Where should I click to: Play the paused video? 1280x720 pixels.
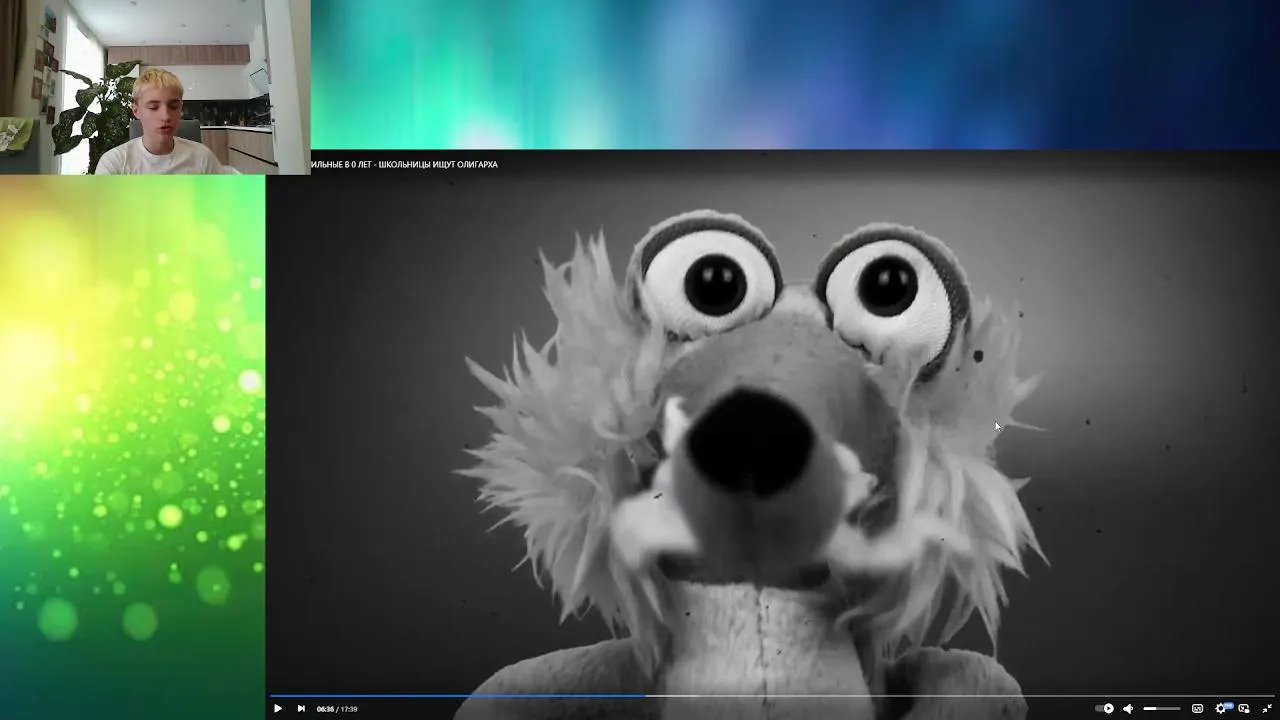click(278, 709)
